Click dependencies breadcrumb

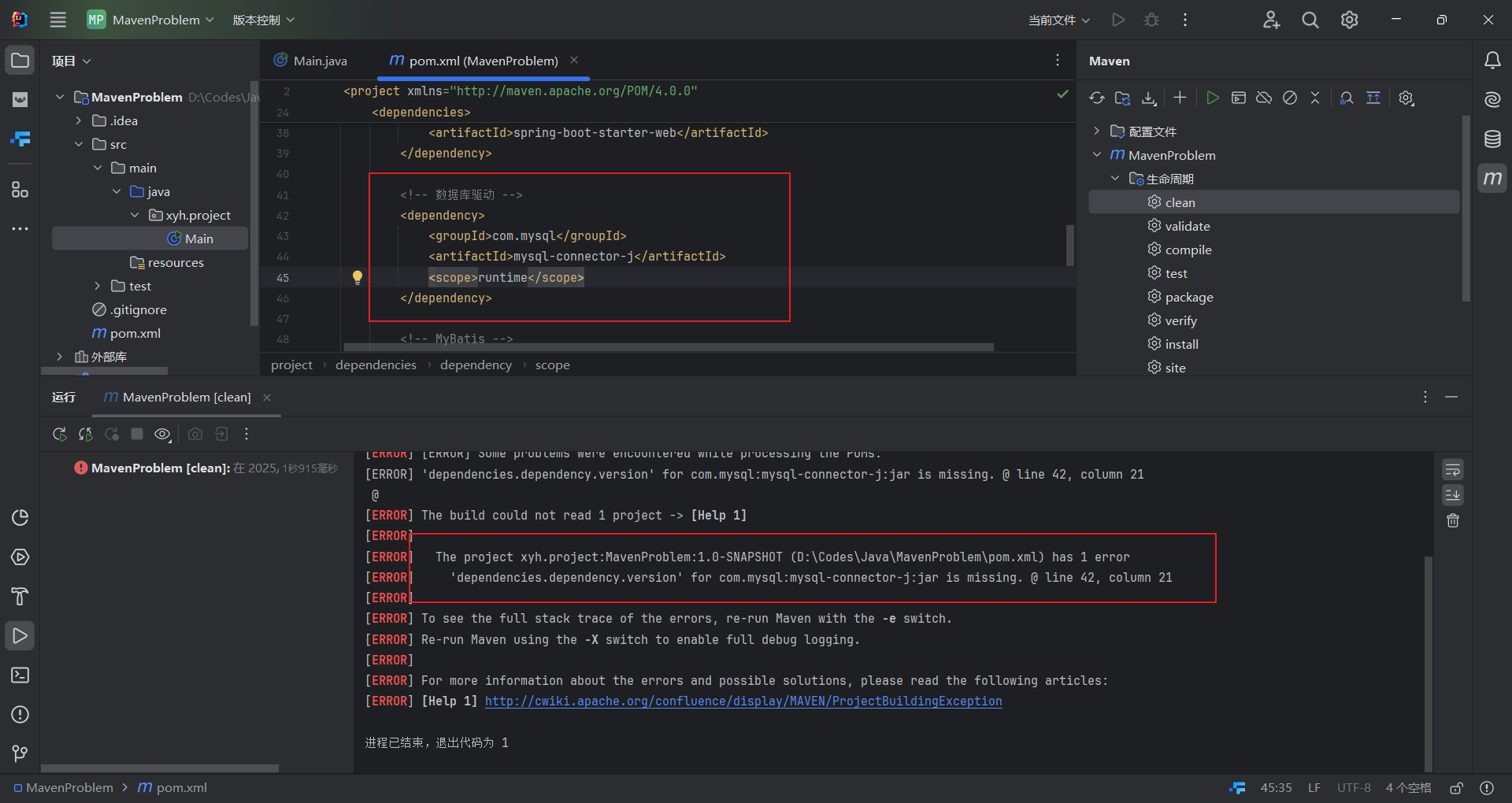coord(376,364)
